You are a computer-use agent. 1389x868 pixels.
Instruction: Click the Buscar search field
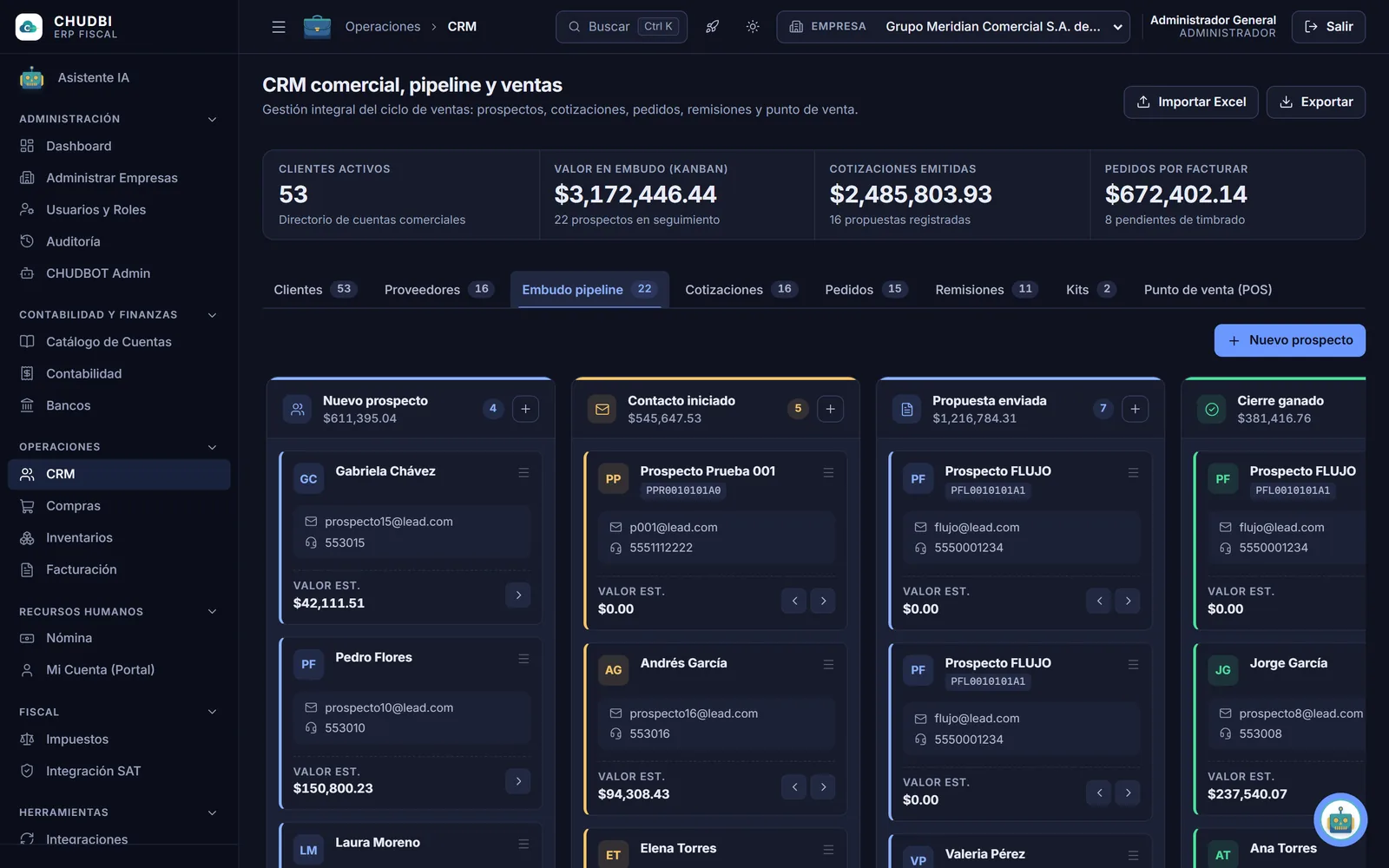click(x=622, y=27)
